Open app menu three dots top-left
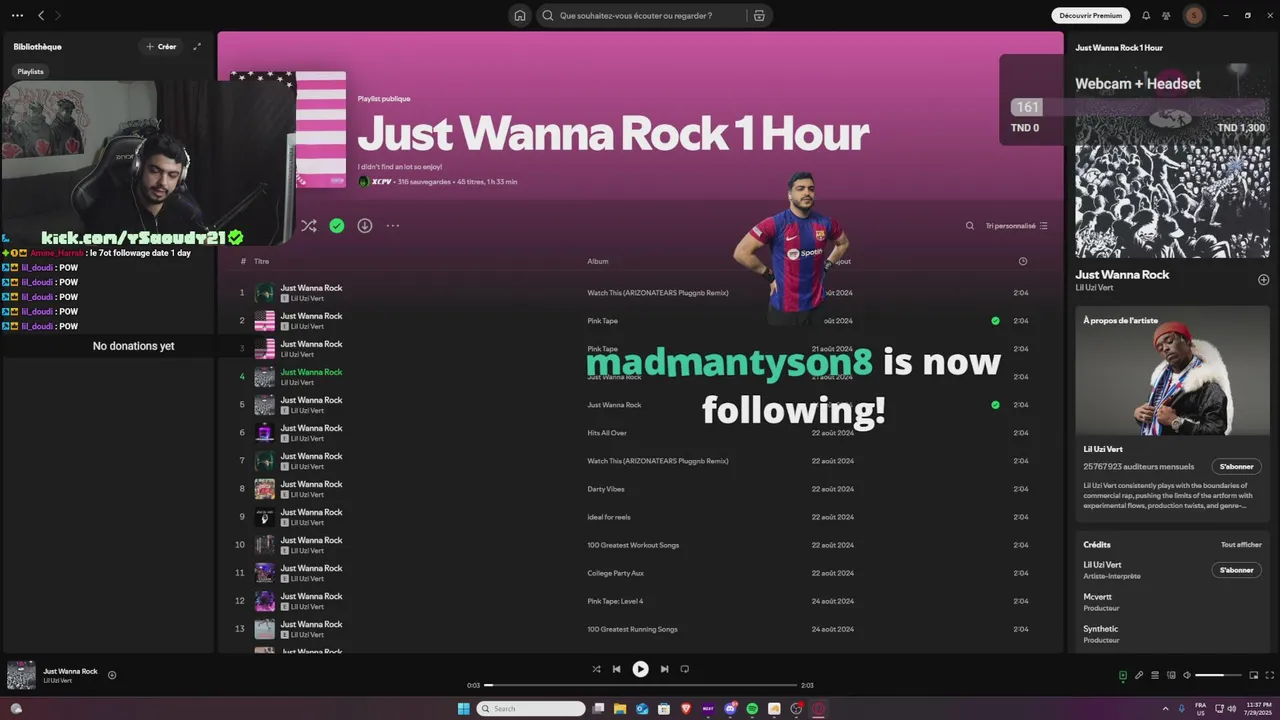 coord(15,16)
